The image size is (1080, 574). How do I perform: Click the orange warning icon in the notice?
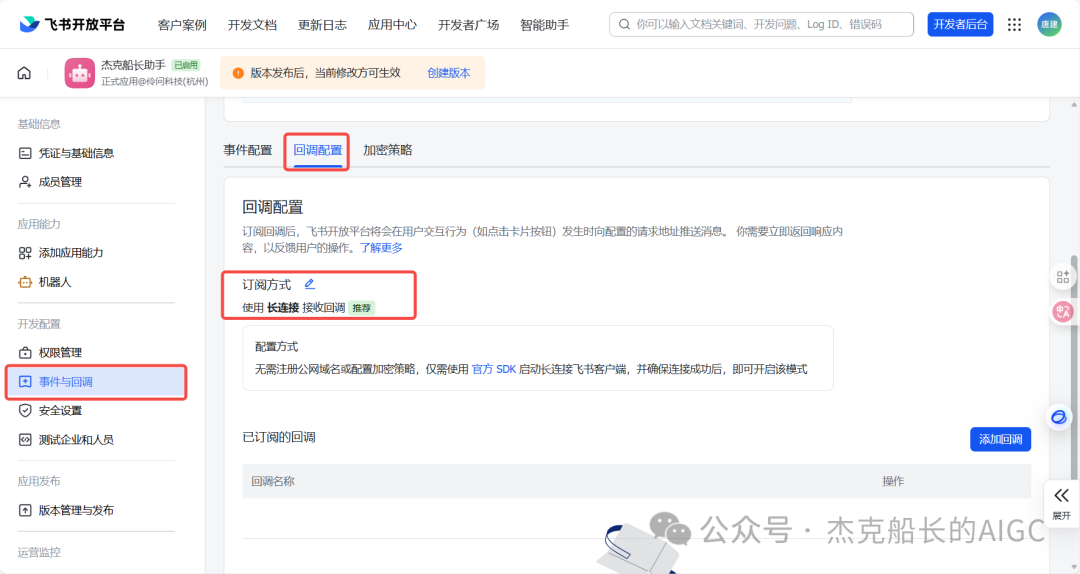pos(238,73)
